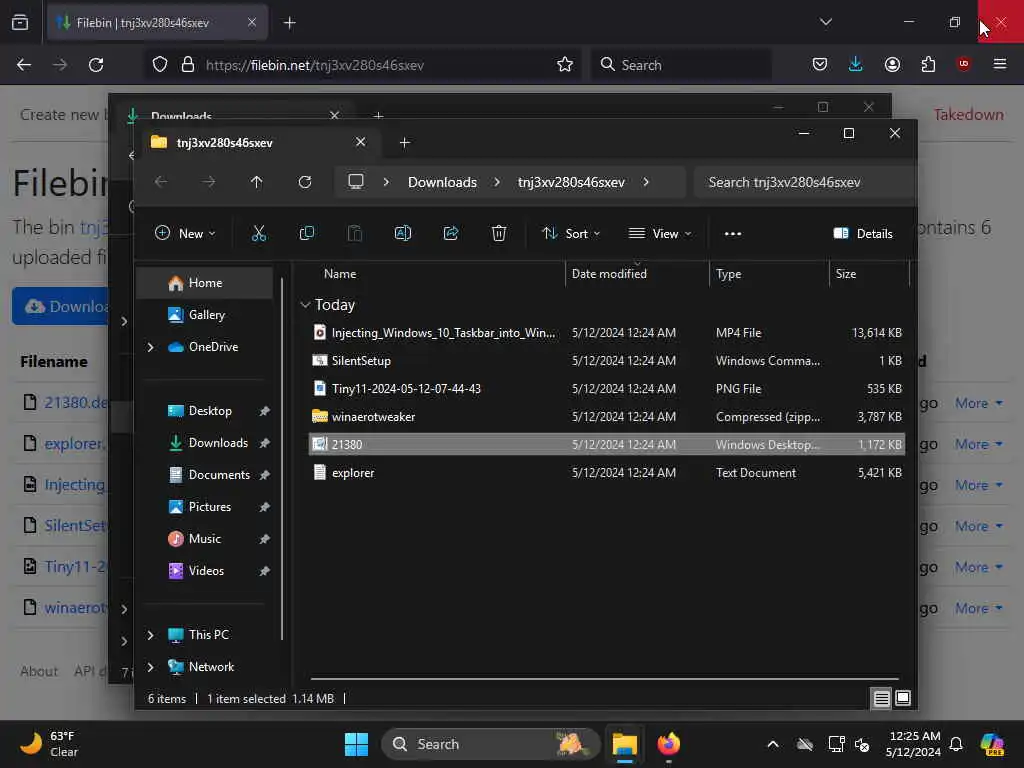Open the Sort dropdown menu

point(570,233)
